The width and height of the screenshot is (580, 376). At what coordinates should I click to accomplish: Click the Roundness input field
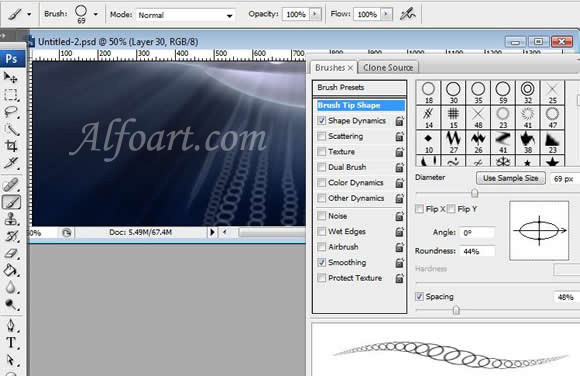coord(477,251)
